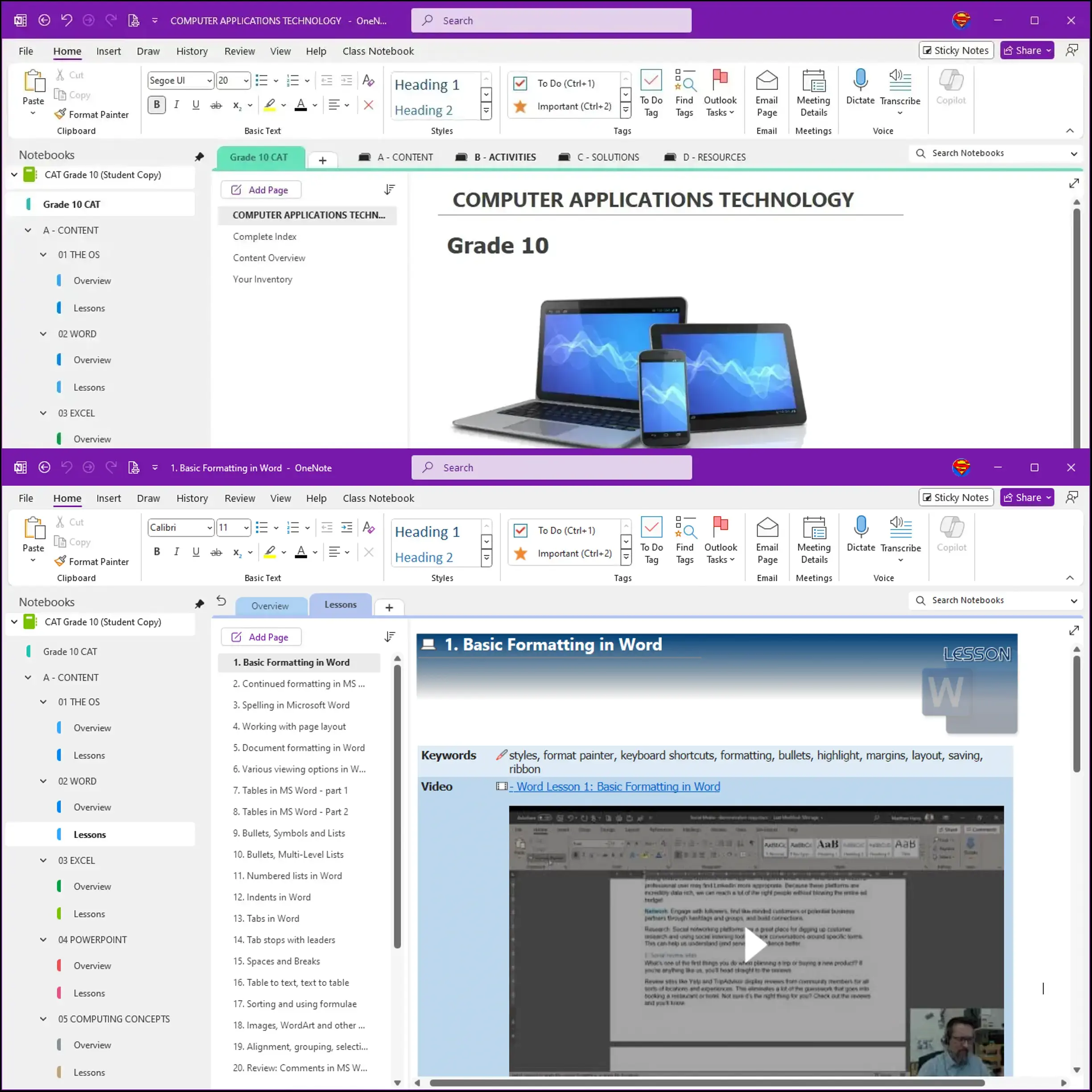Switch to the Overview section tab

(270, 606)
